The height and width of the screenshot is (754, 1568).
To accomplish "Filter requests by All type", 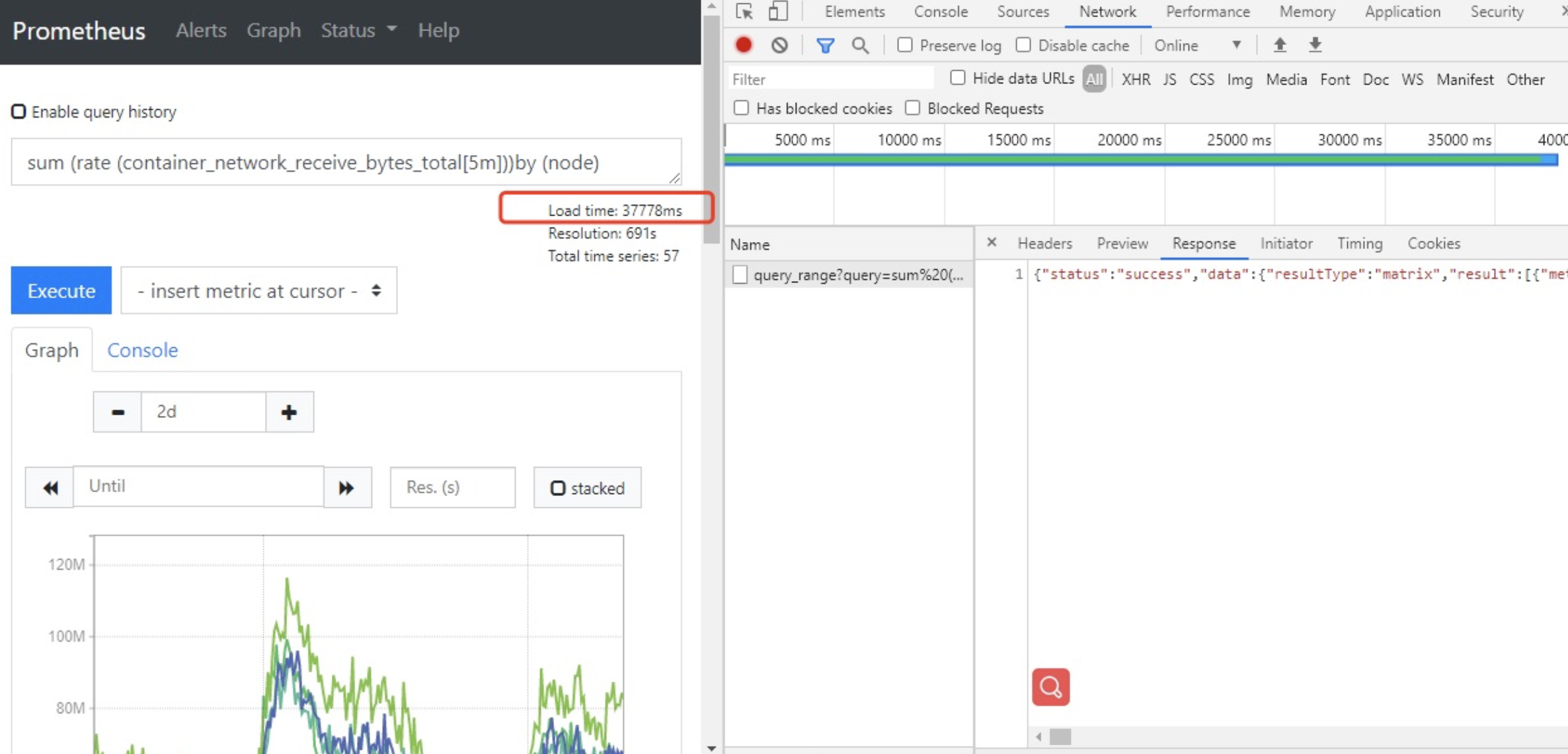I will click(1094, 79).
